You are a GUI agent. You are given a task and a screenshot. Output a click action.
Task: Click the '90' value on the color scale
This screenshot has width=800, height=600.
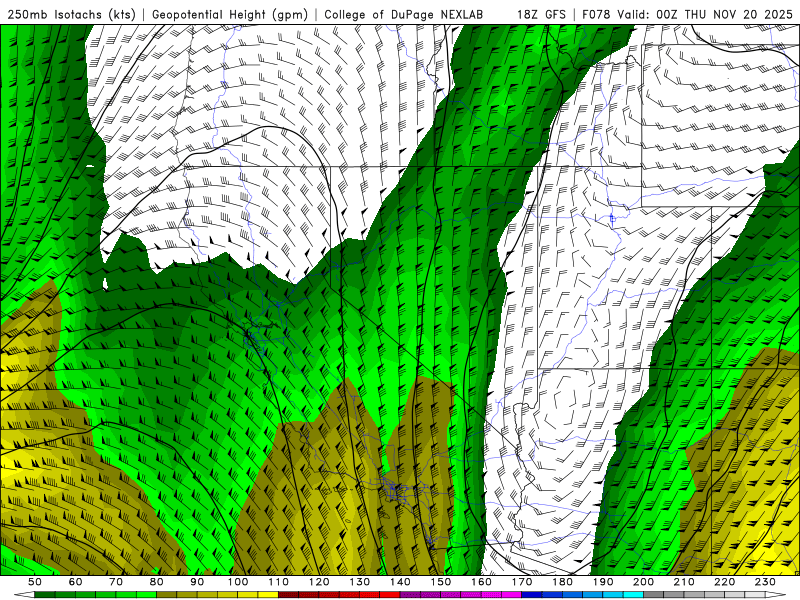[x=197, y=582]
